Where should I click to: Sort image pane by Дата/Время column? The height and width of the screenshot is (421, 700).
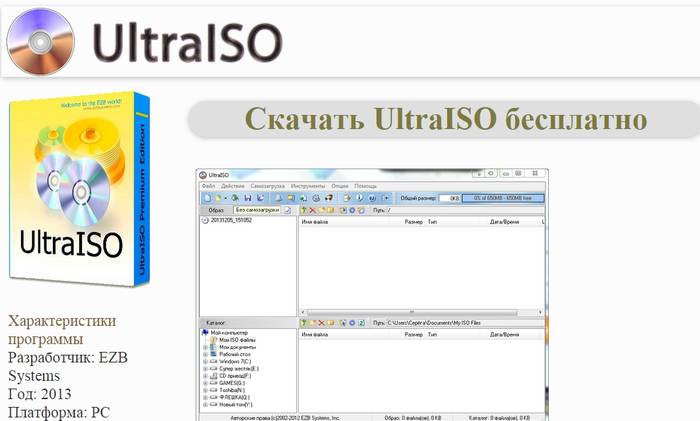click(x=504, y=222)
